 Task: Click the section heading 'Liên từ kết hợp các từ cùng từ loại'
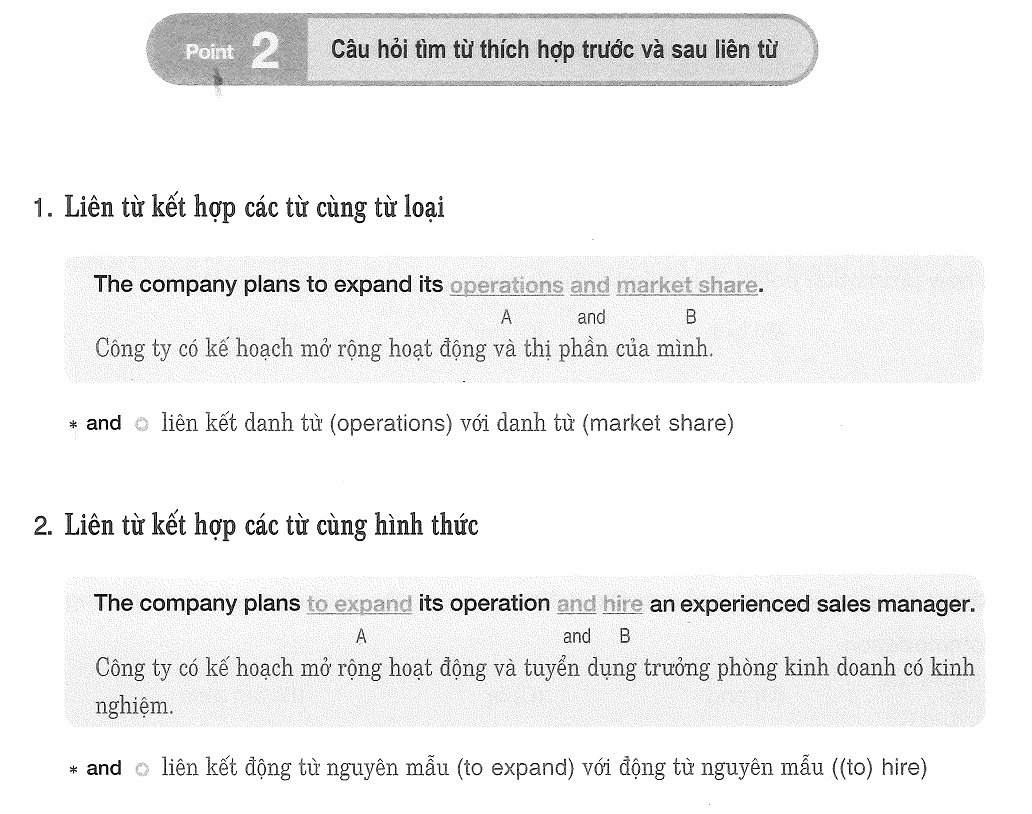(x=254, y=207)
